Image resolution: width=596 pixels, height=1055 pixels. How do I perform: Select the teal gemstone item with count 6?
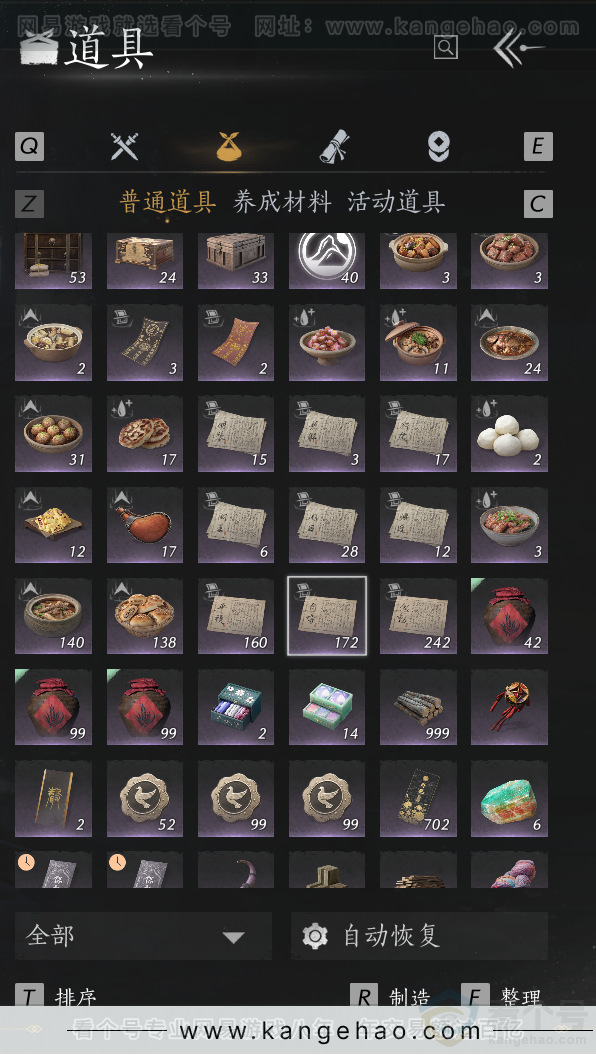[x=509, y=799]
